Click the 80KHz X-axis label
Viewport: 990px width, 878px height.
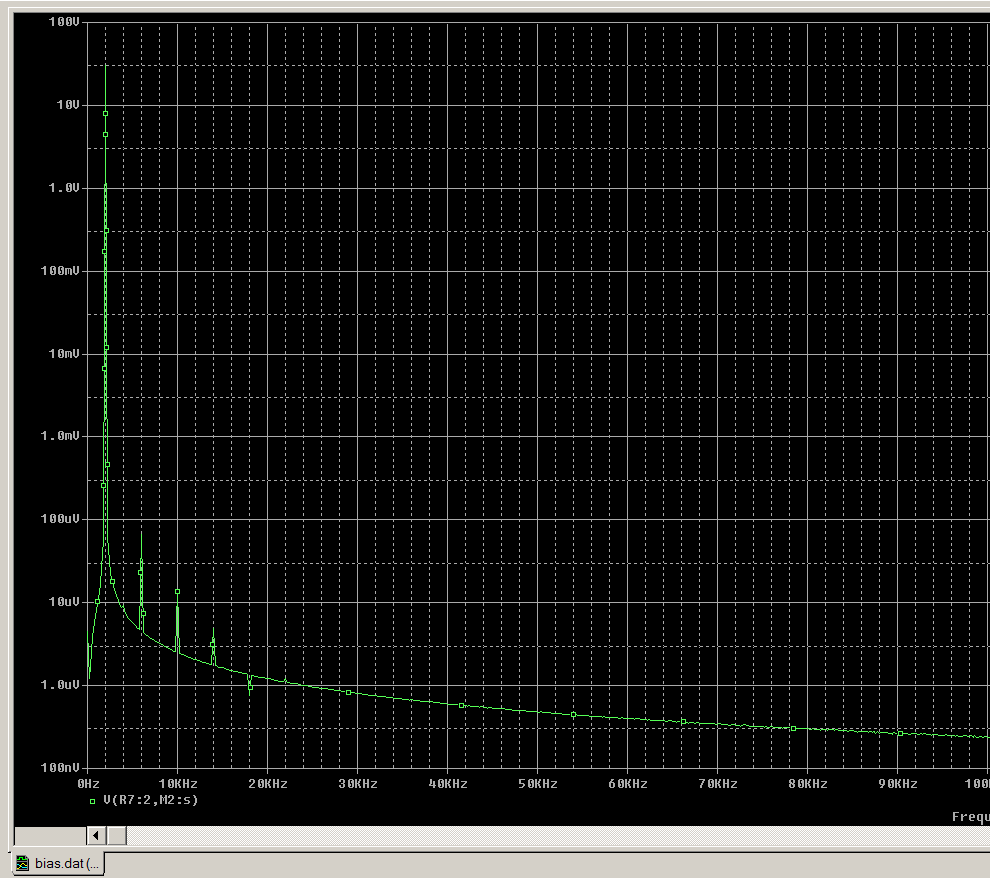pyautogui.click(x=808, y=784)
